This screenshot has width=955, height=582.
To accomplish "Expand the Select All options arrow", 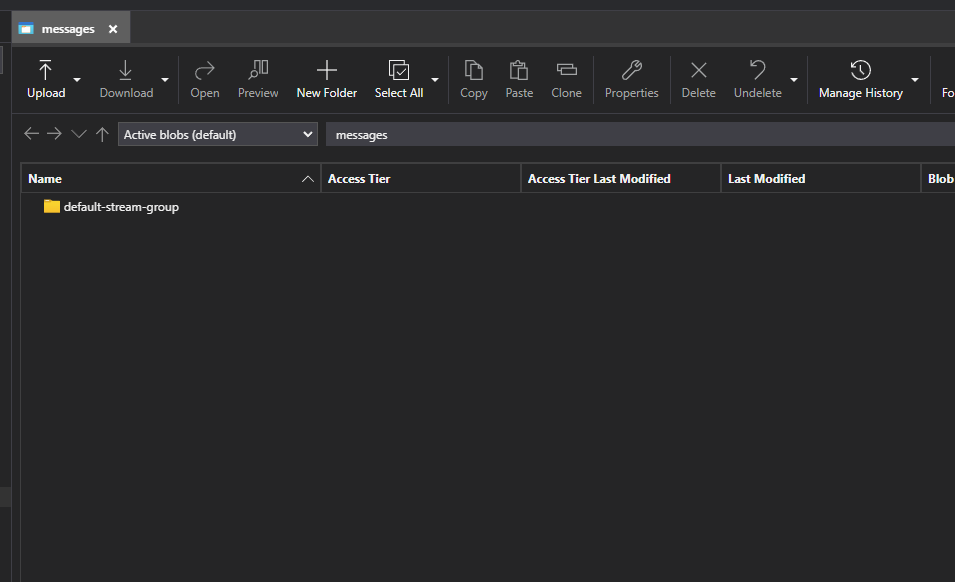I will pos(435,80).
